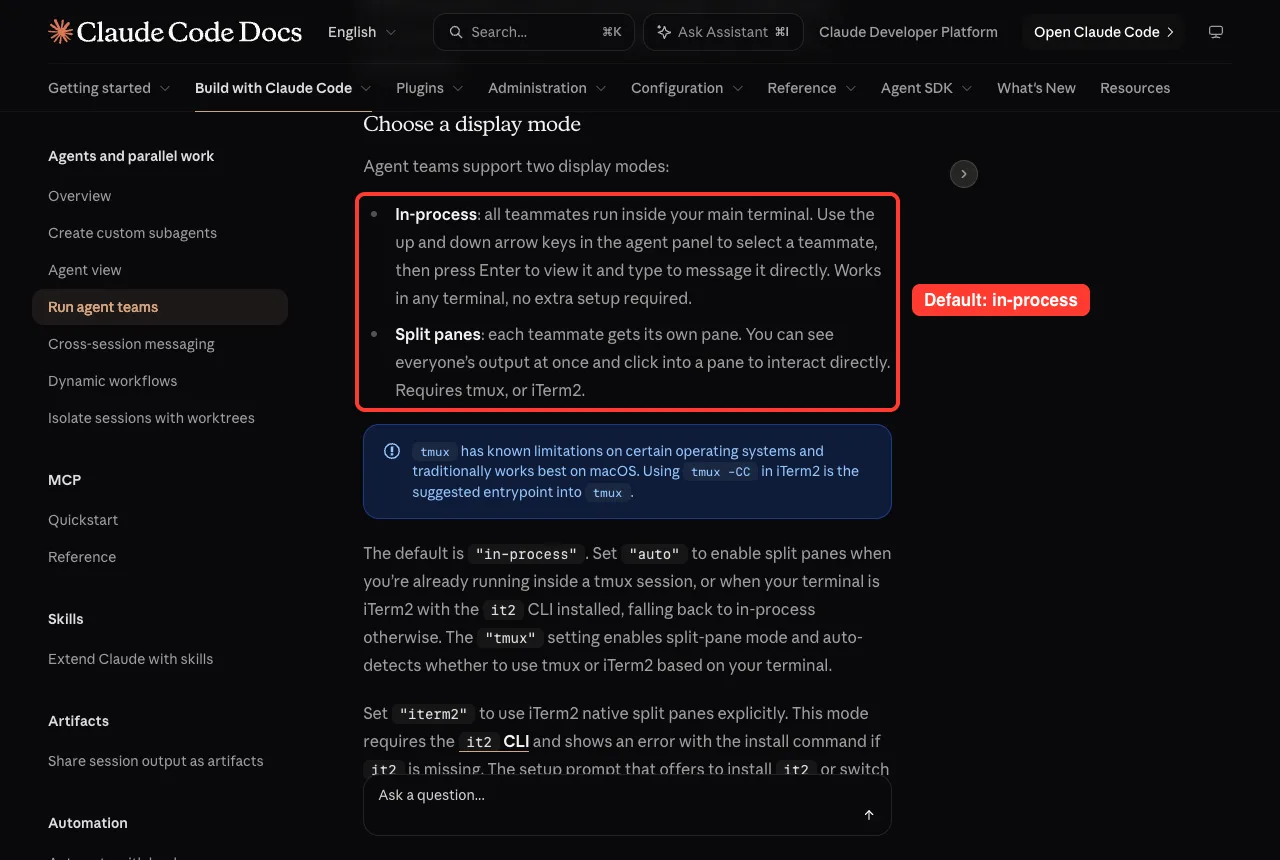This screenshot has width=1280, height=860.
Task: Toggle the theme with the monitor icon
Action: tap(1216, 32)
